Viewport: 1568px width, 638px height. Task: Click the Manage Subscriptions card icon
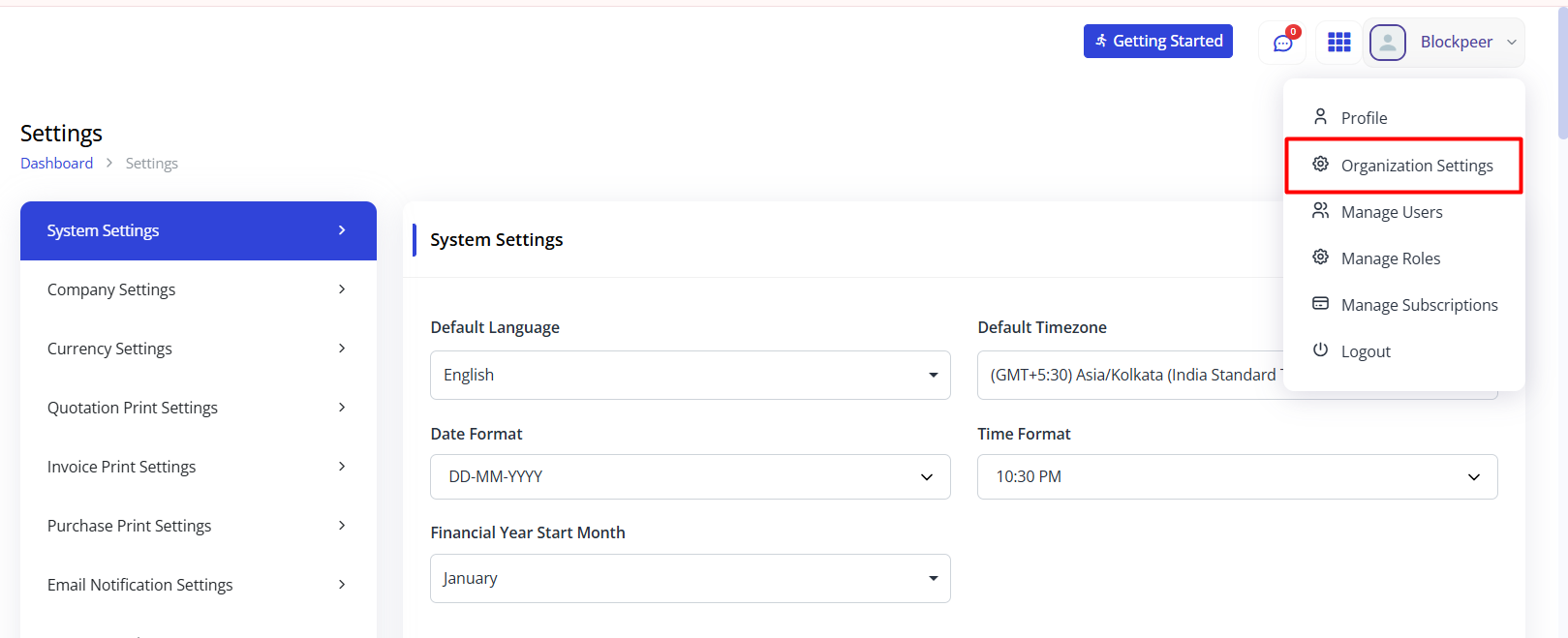pos(1320,304)
